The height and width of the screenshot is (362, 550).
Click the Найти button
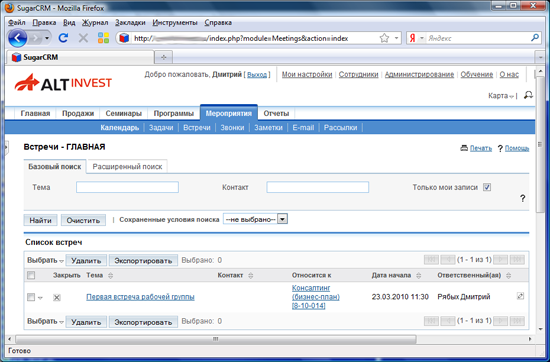[40, 220]
